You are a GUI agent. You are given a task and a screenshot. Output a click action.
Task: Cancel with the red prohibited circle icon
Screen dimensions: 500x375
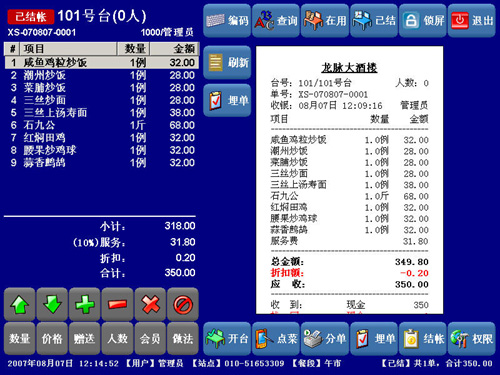pyautogui.click(x=183, y=304)
